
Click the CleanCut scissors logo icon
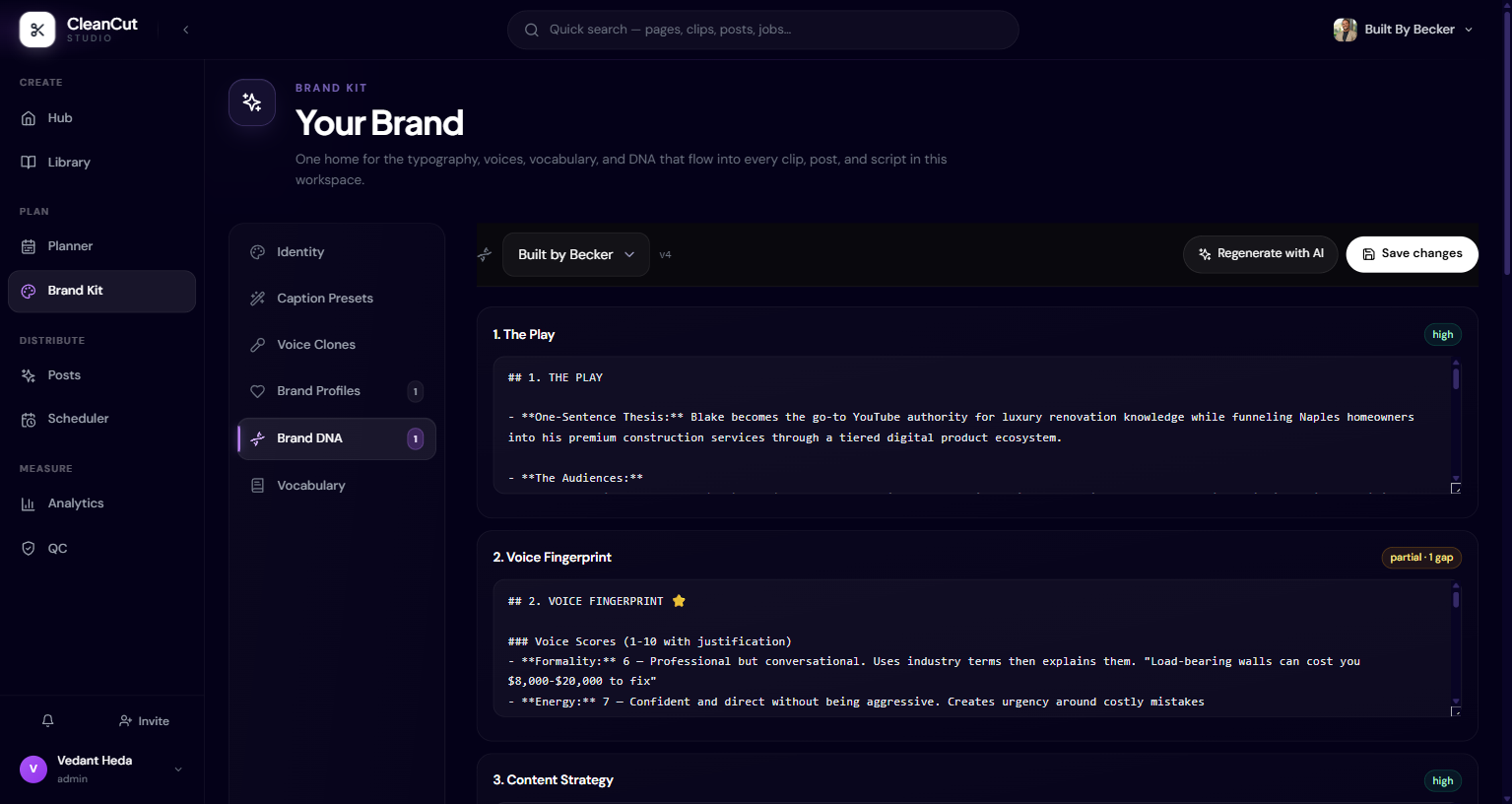point(37,30)
